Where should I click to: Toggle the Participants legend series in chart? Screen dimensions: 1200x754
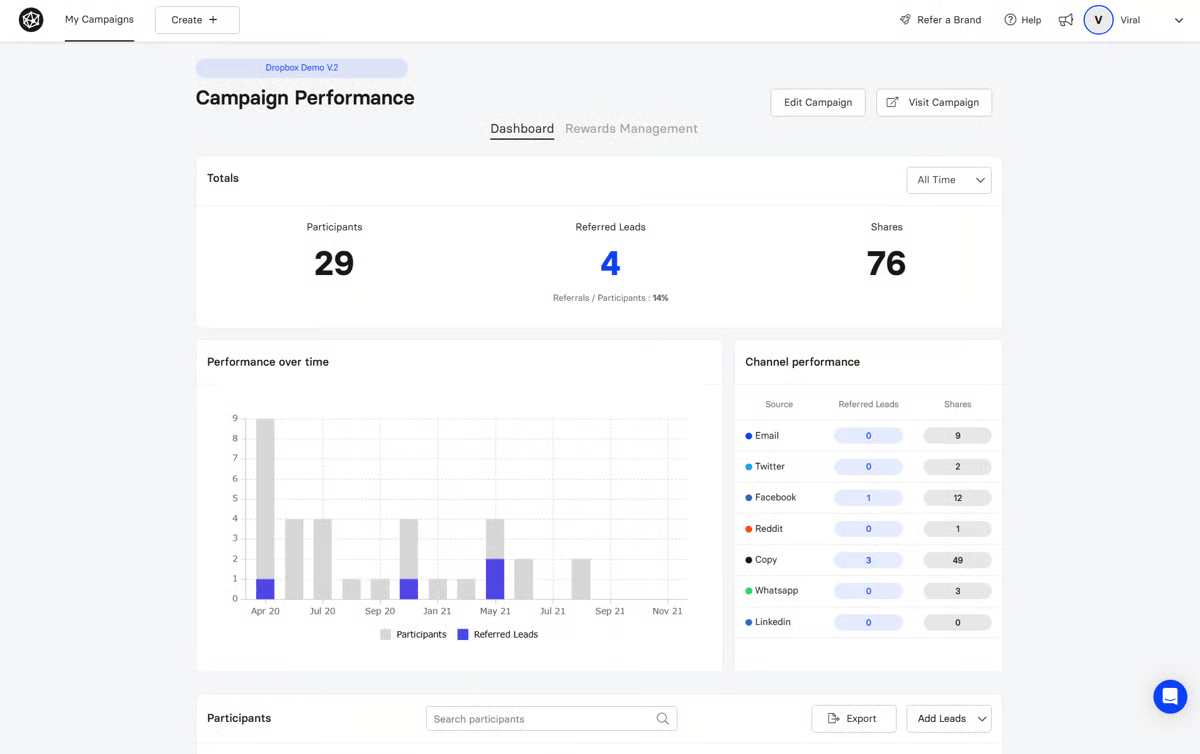pos(413,635)
